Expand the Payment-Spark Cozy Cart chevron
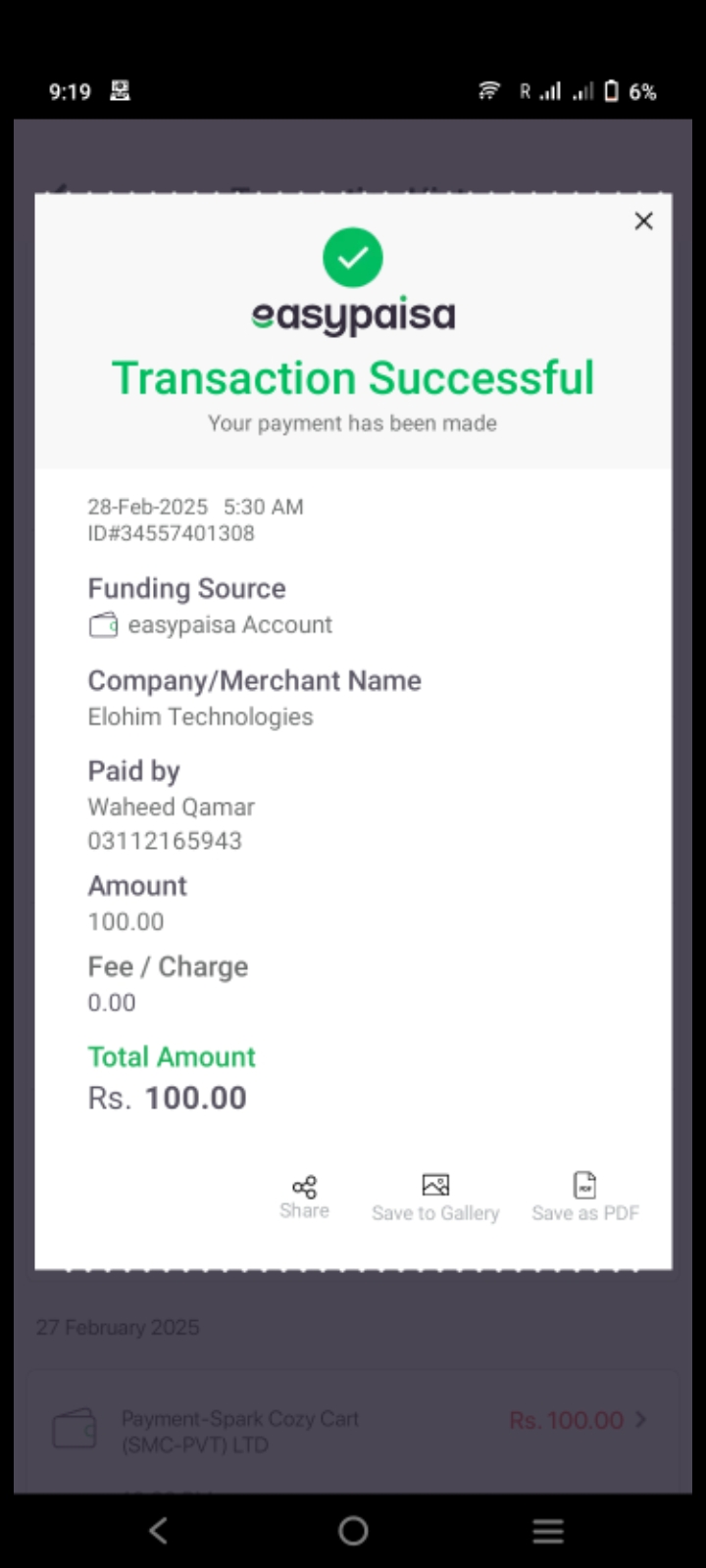Image resolution: width=706 pixels, height=1568 pixels. click(x=641, y=1419)
